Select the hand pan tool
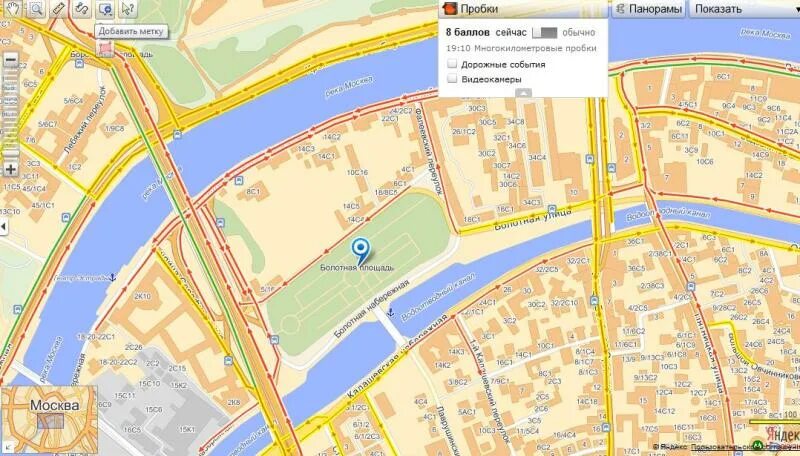This screenshot has width=800, height=456. pyautogui.click(x=12, y=8)
